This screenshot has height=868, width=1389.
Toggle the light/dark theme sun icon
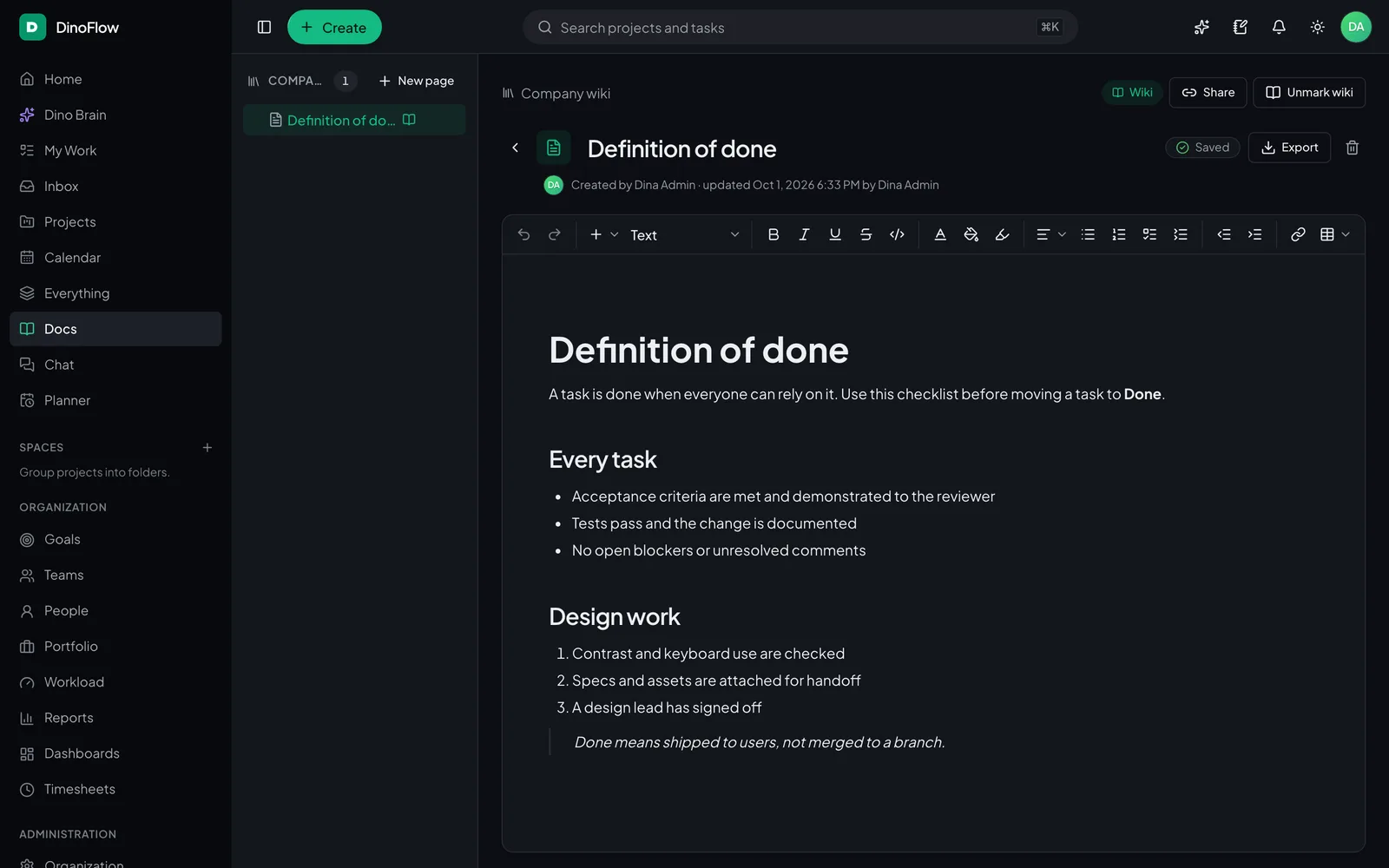1317,27
